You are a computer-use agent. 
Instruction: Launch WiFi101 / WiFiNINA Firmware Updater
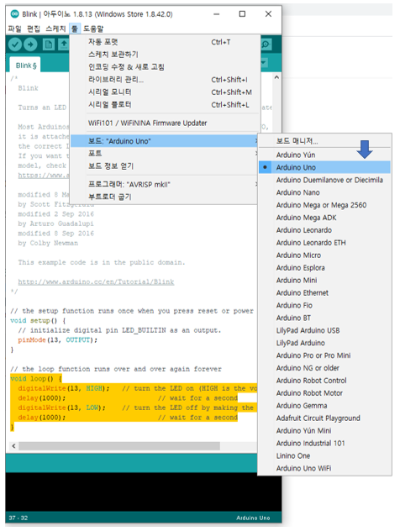tap(165, 123)
